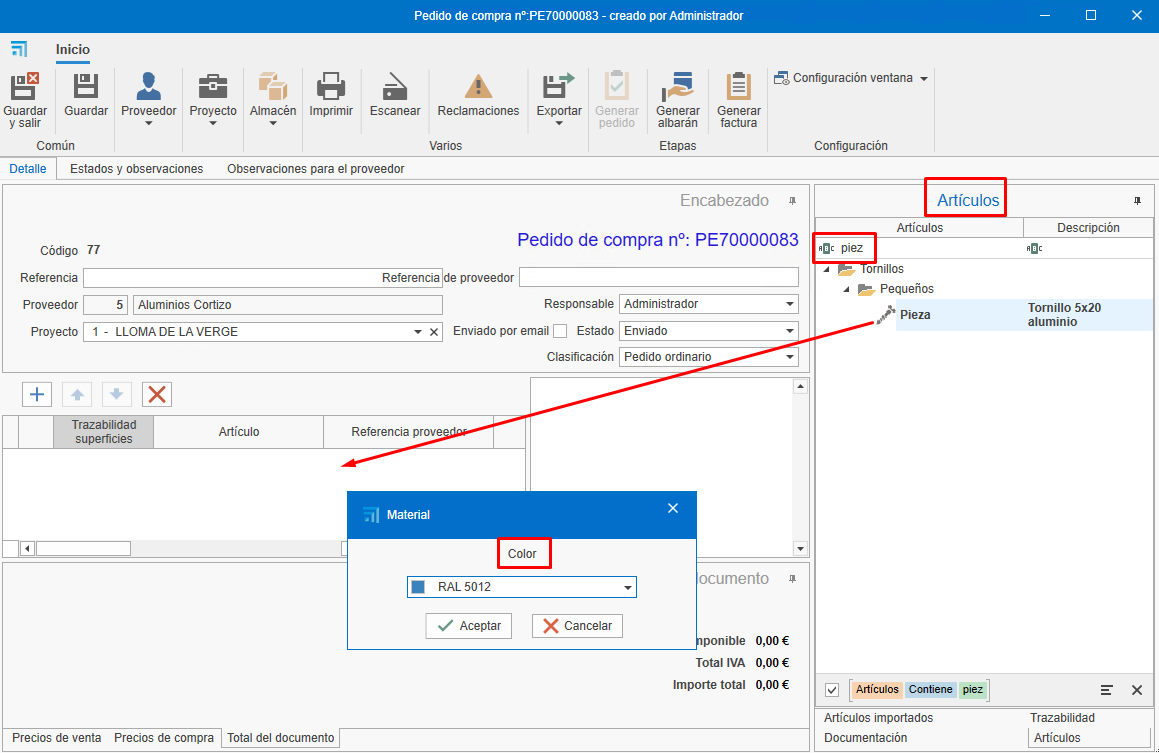Click the Descripción filter field
The image size is (1159, 753).
coord(1088,248)
